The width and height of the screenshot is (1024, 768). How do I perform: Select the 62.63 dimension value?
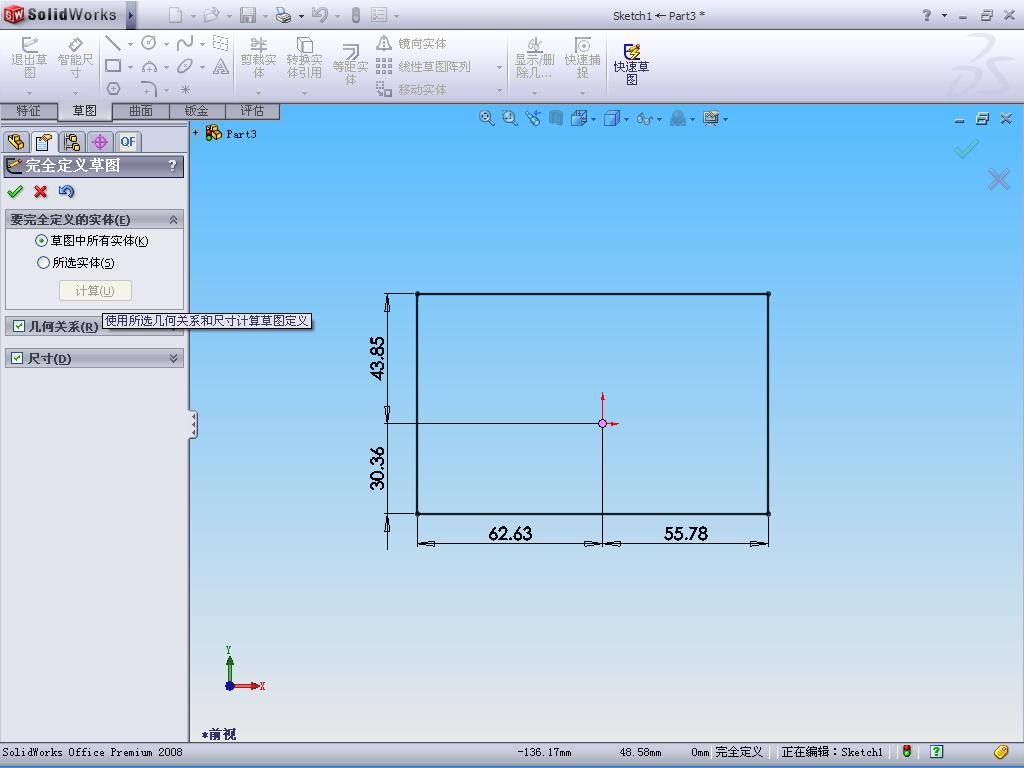(x=510, y=534)
